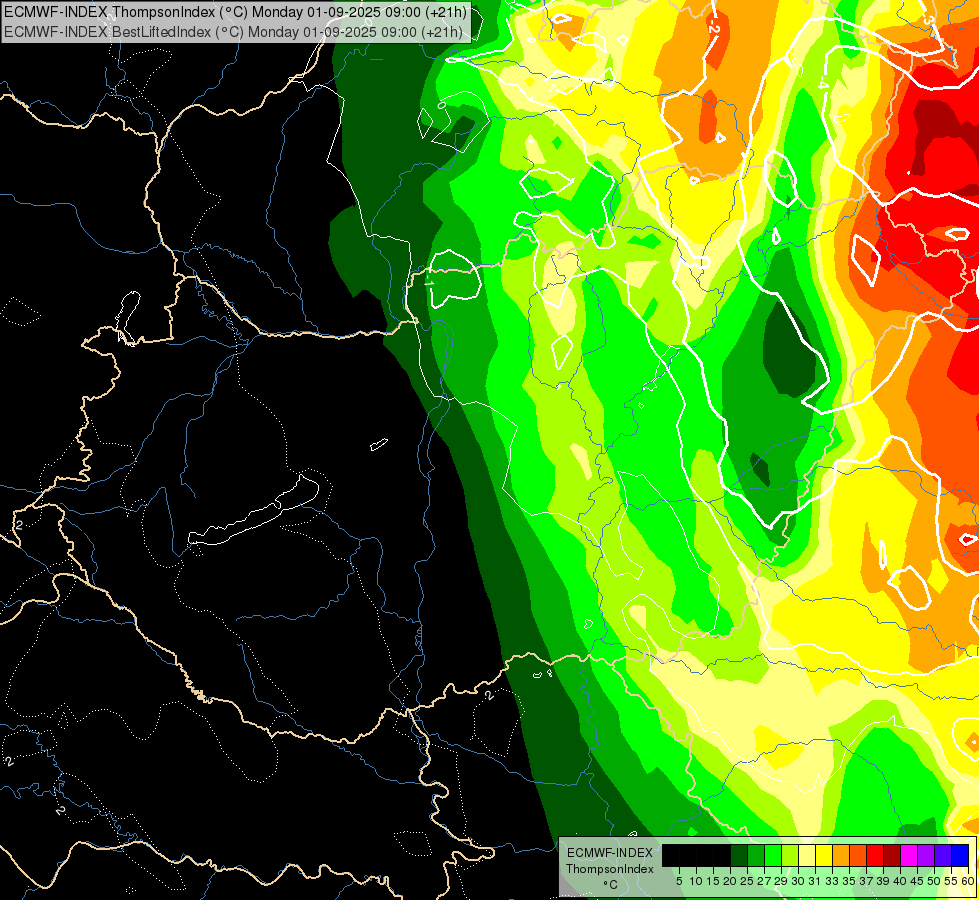Click the legend label 'ThompsonIndex'
The width and height of the screenshot is (979, 900).
[x=610, y=869]
